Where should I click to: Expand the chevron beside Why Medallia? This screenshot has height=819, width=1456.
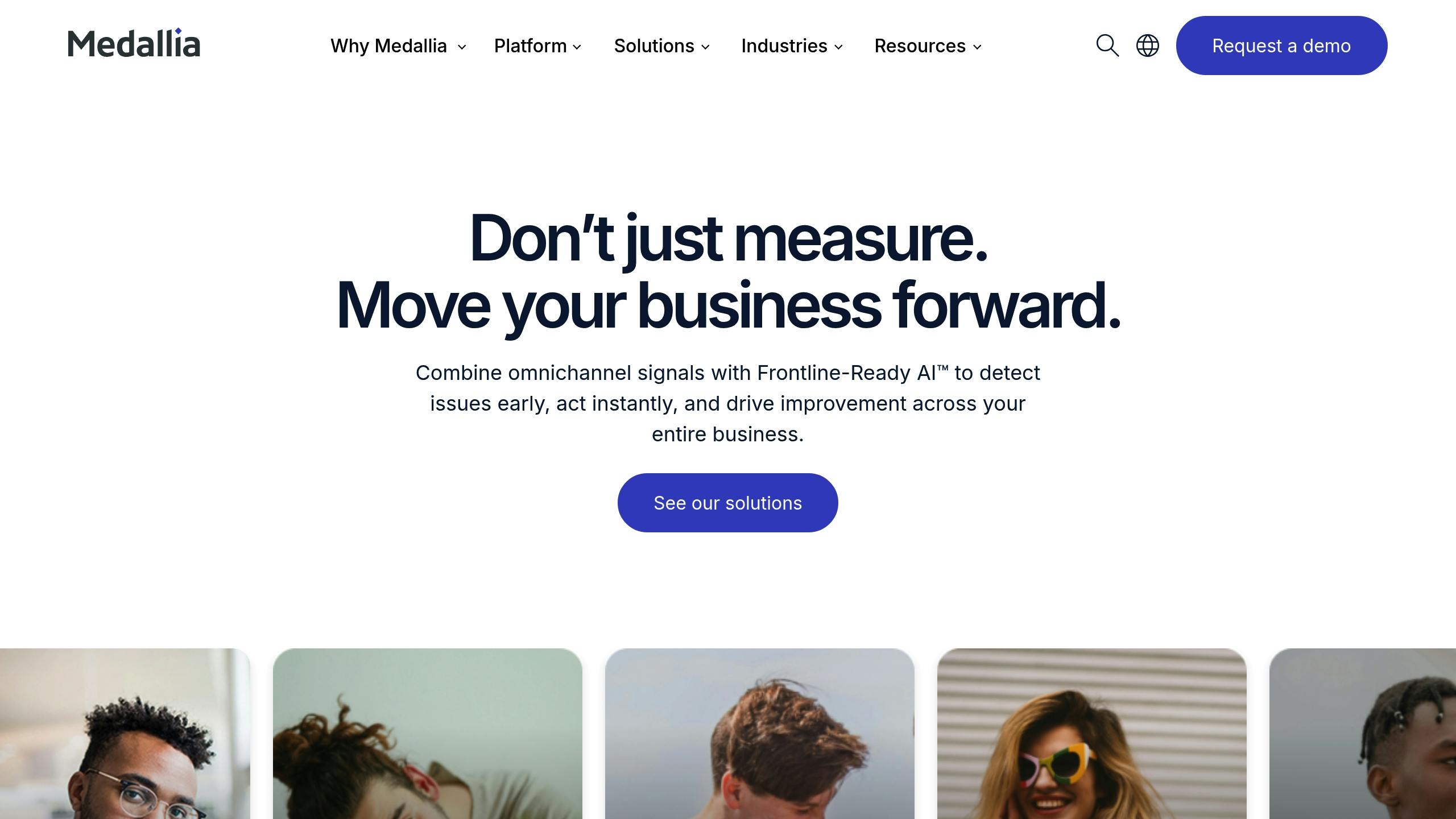coord(462,47)
